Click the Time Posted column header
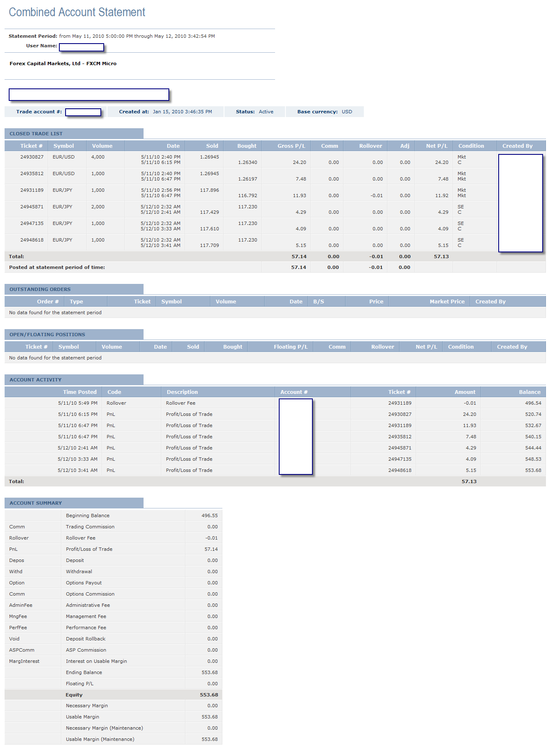Image resolution: width=558 pixels, height=750 pixels. tap(80, 392)
